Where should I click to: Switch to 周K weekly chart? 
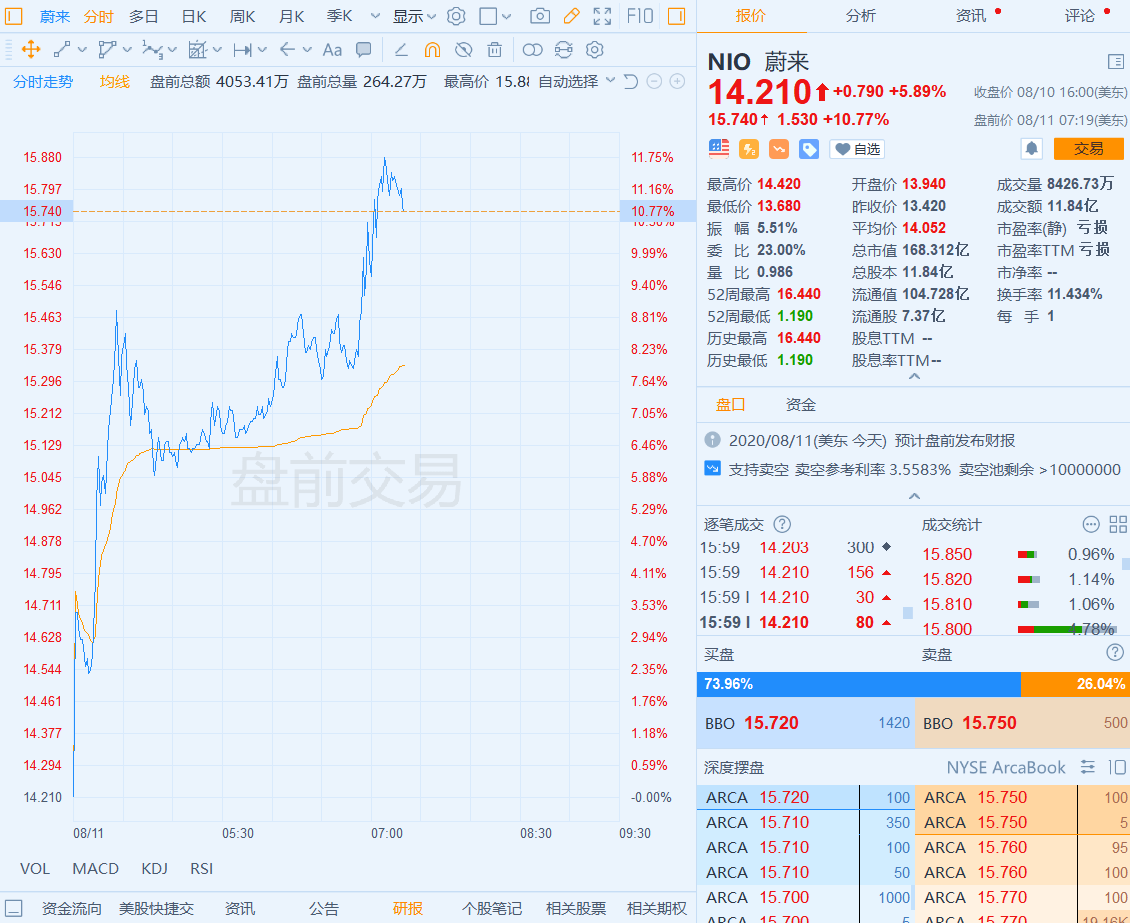tap(243, 16)
